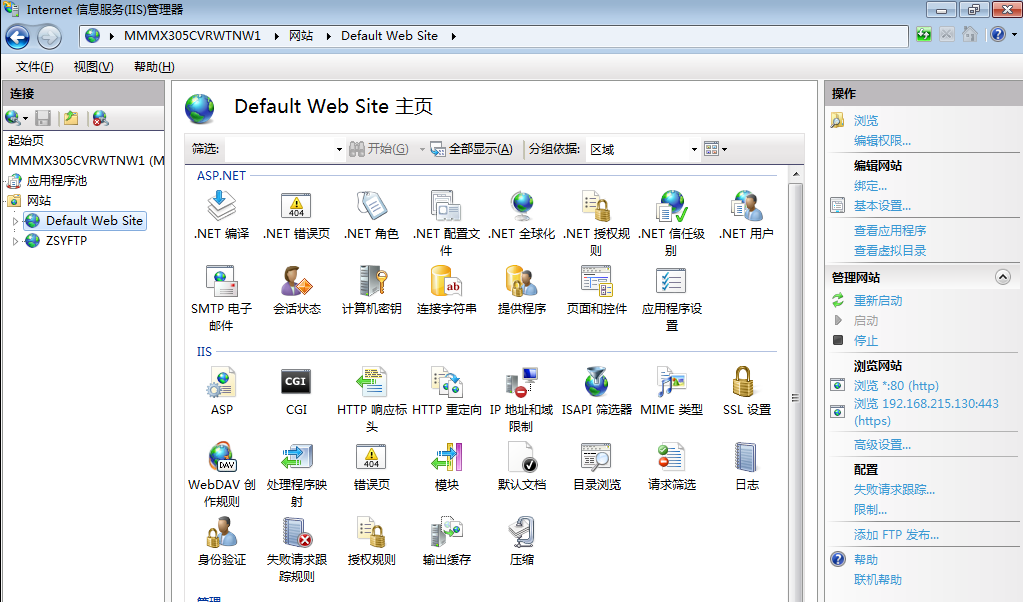Image resolution: width=1023 pixels, height=602 pixels.
Task: Open the help icon dropdown arrow
Action: pos(1015,35)
